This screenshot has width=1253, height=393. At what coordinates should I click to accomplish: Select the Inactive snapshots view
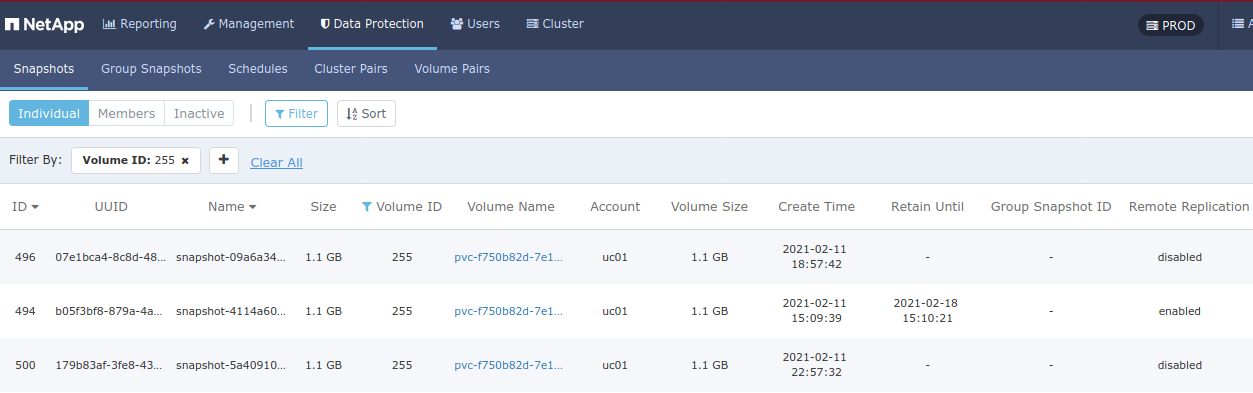pyautogui.click(x=199, y=114)
